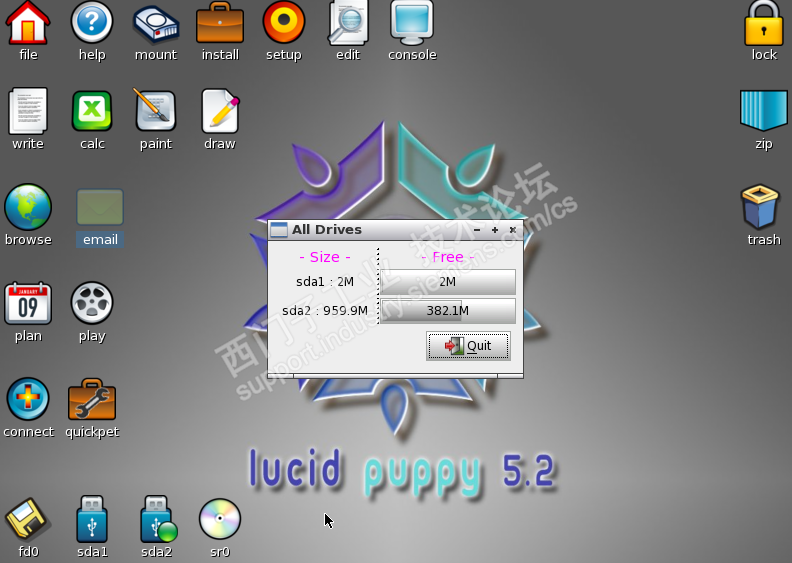The height and width of the screenshot is (563, 792).
Task: Open the connect internet wizard icon
Action: 28,399
